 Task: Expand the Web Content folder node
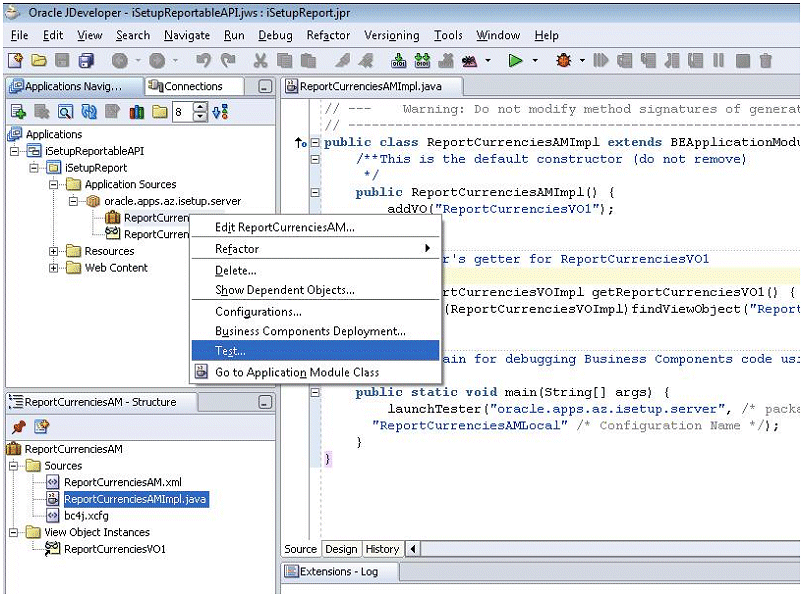pyautogui.click(x=53, y=268)
